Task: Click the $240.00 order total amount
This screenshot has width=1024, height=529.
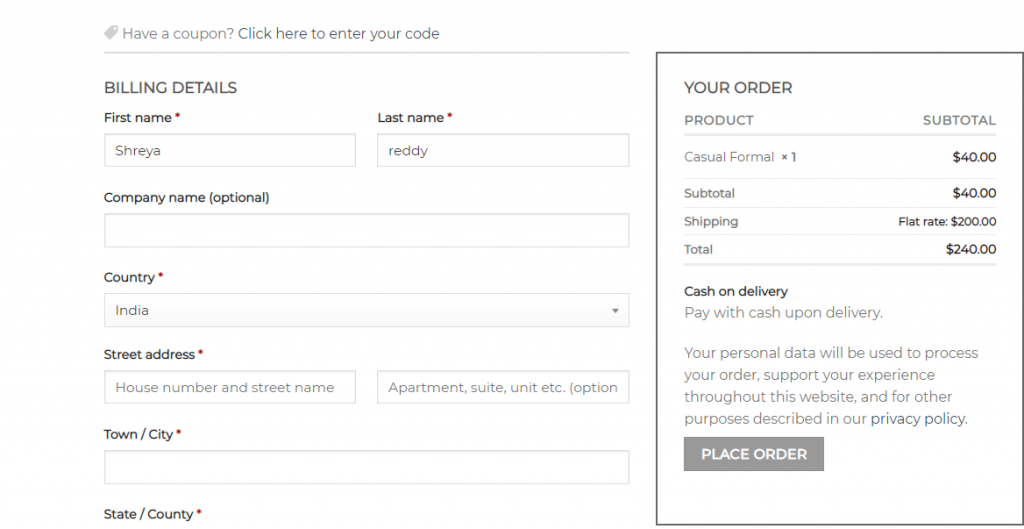Action: (x=971, y=249)
